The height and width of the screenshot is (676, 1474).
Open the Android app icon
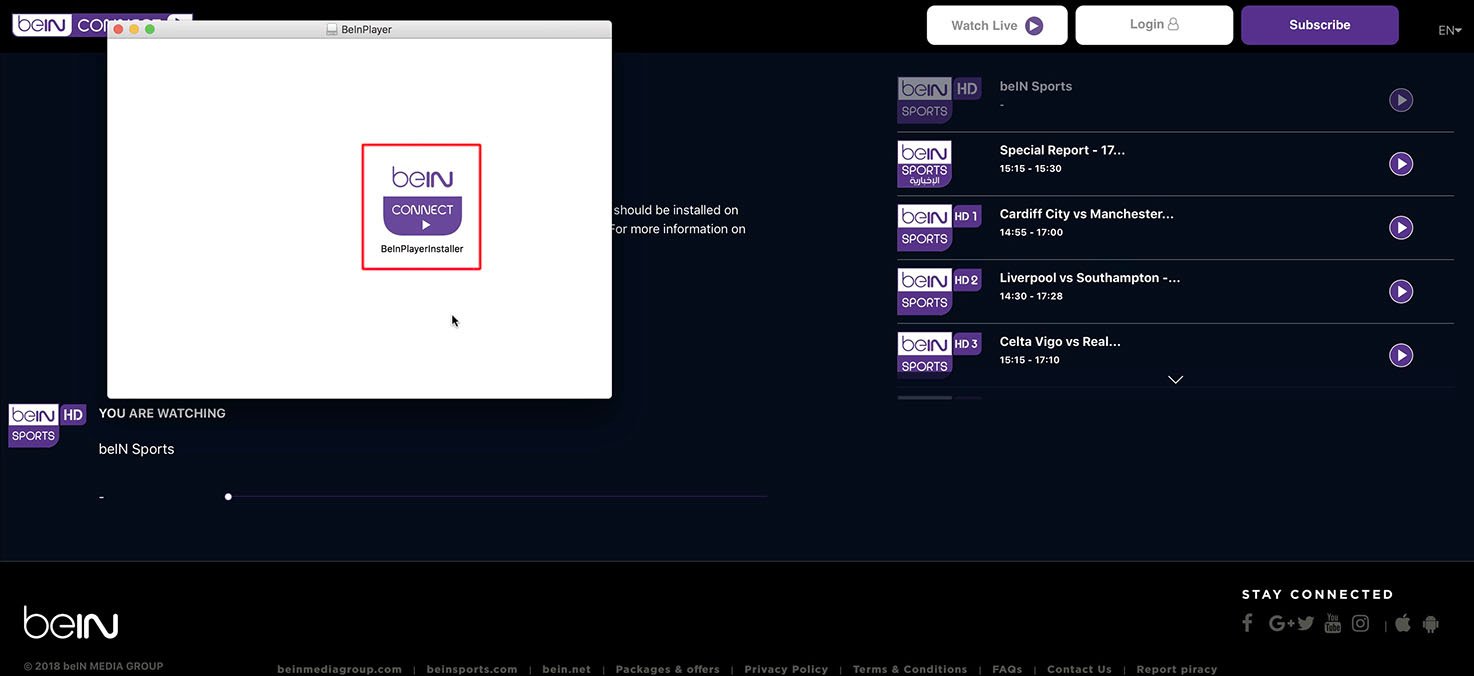pos(1430,624)
